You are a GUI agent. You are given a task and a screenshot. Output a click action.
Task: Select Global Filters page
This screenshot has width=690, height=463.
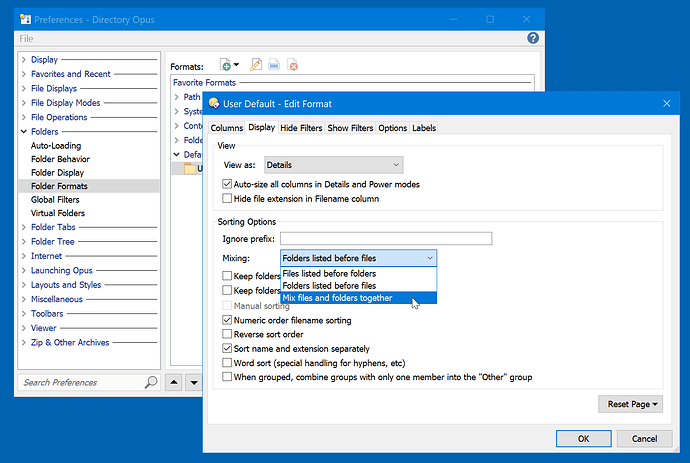click(x=55, y=199)
